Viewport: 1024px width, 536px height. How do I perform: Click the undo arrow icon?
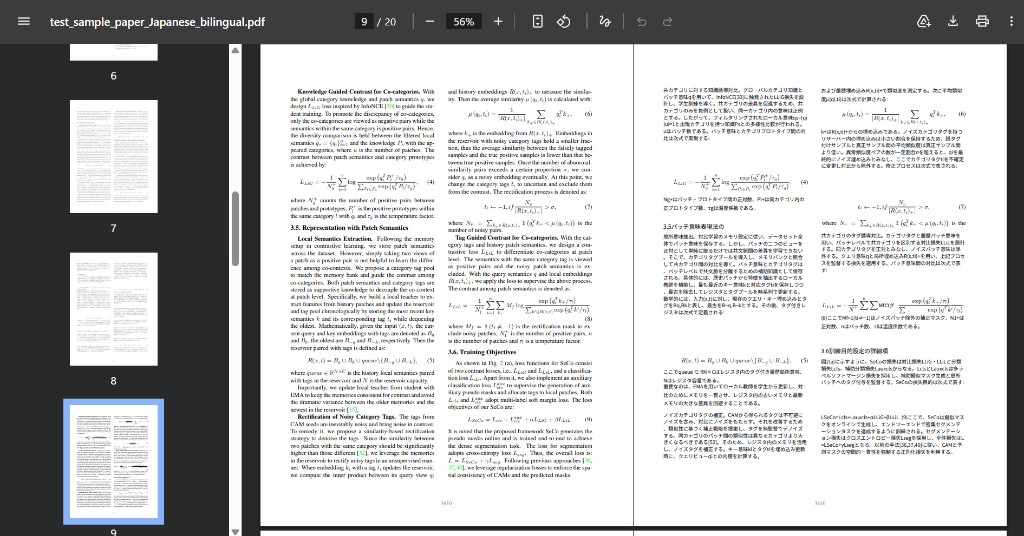pyautogui.click(x=641, y=22)
